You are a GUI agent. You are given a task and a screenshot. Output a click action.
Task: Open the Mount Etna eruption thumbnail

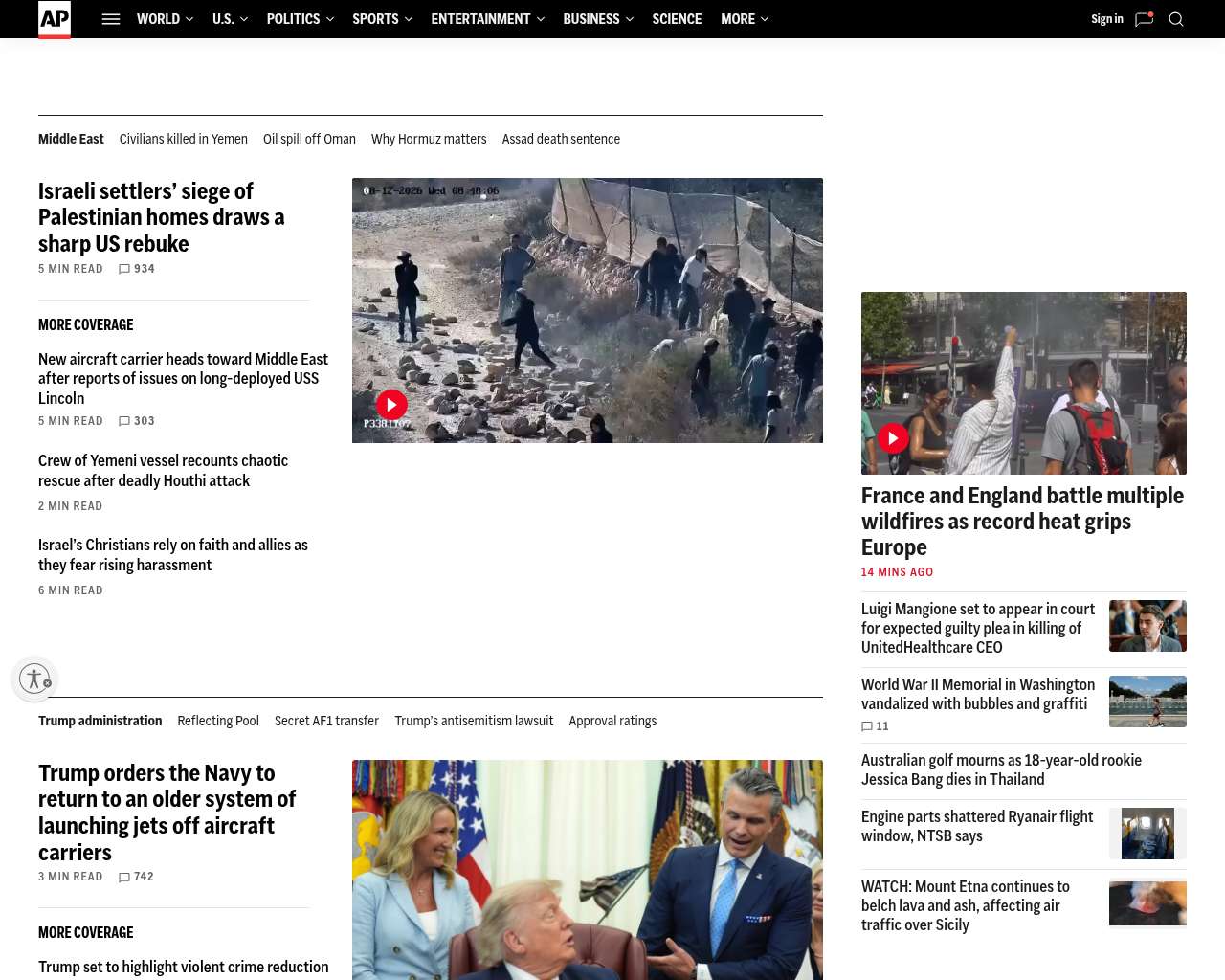pos(1147,903)
